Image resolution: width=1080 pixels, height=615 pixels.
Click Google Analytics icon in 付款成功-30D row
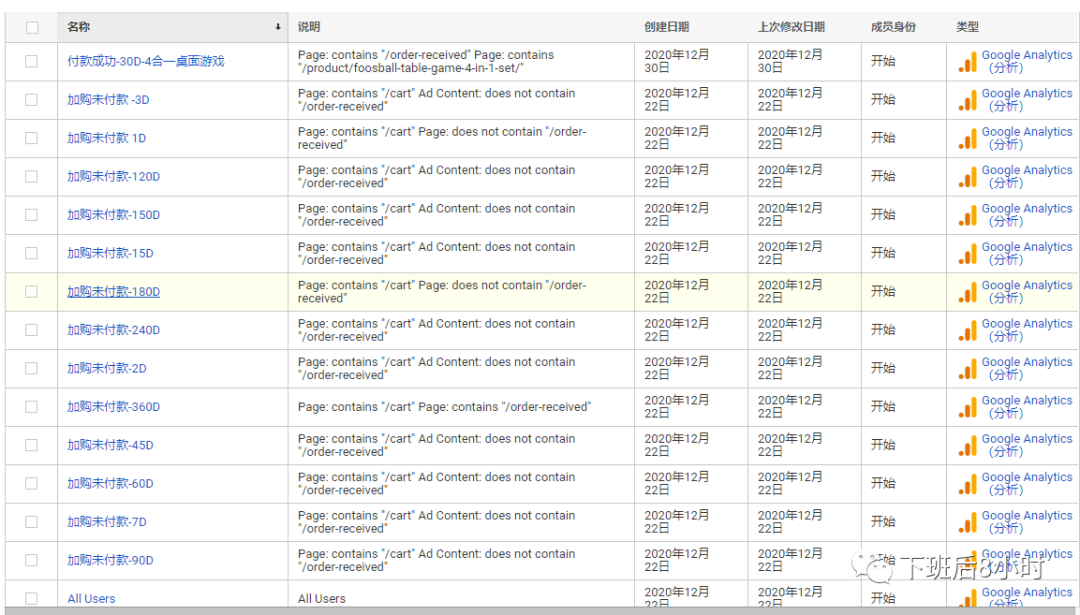(x=967, y=63)
